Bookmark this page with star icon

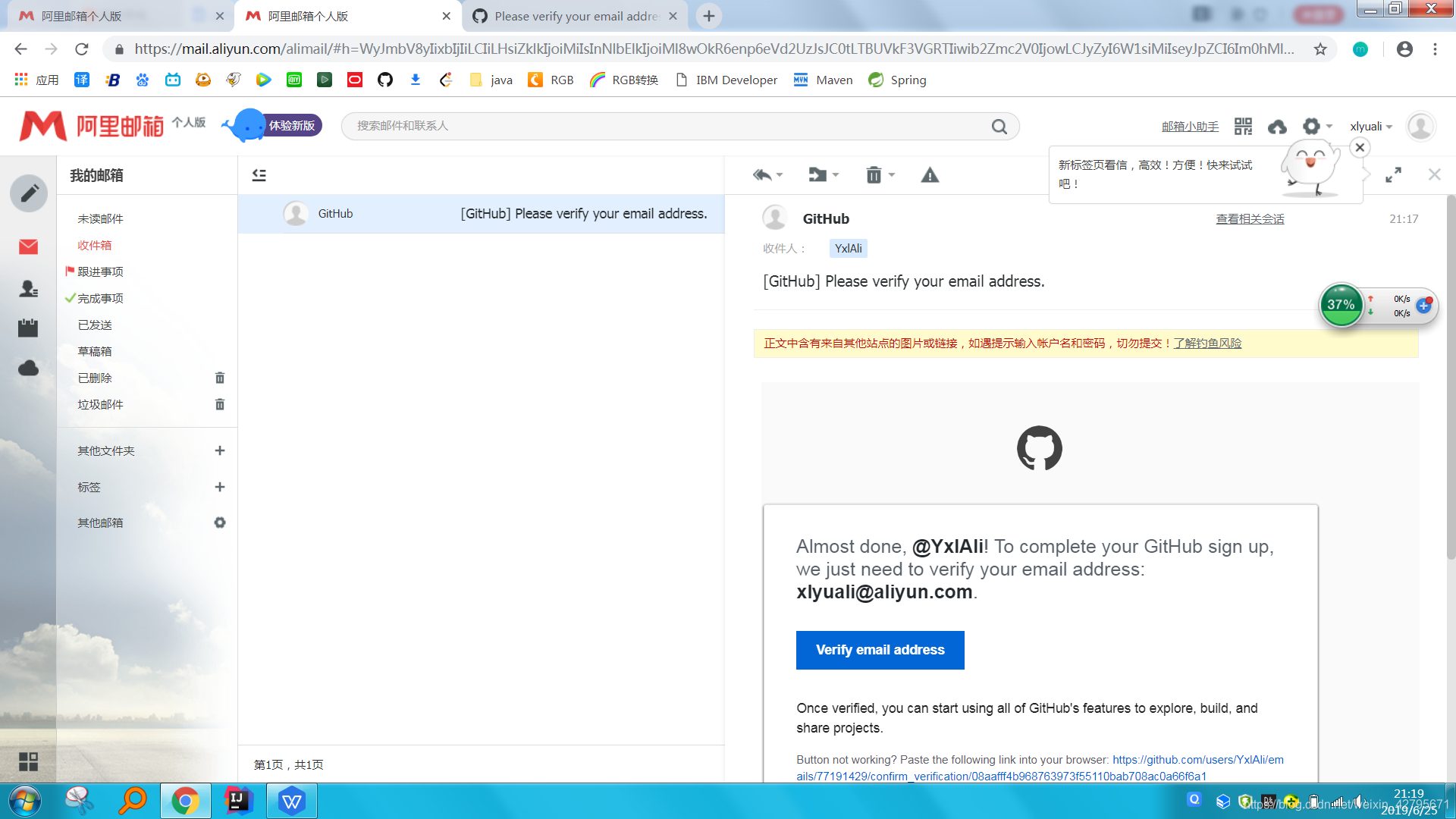(1320, 49)
